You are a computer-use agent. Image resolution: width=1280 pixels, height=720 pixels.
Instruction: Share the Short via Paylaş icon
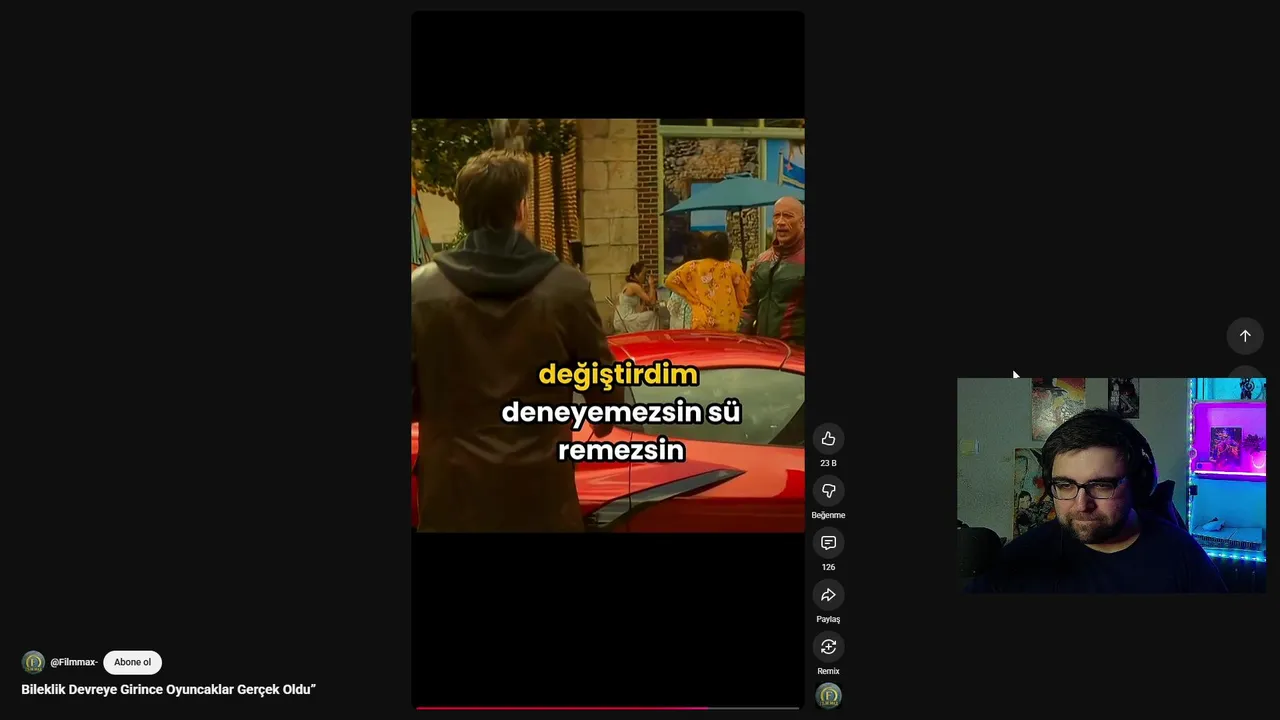point(828,595)
